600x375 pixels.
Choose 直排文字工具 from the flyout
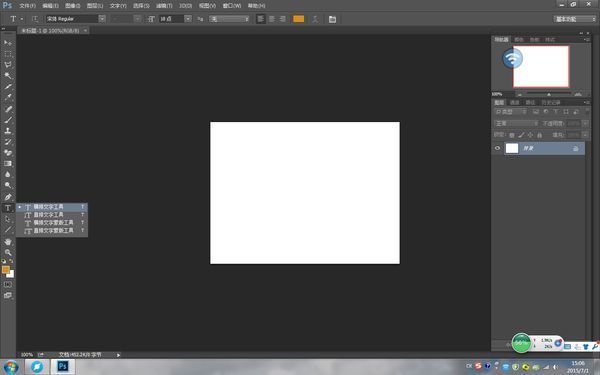[x=52, y=215]
